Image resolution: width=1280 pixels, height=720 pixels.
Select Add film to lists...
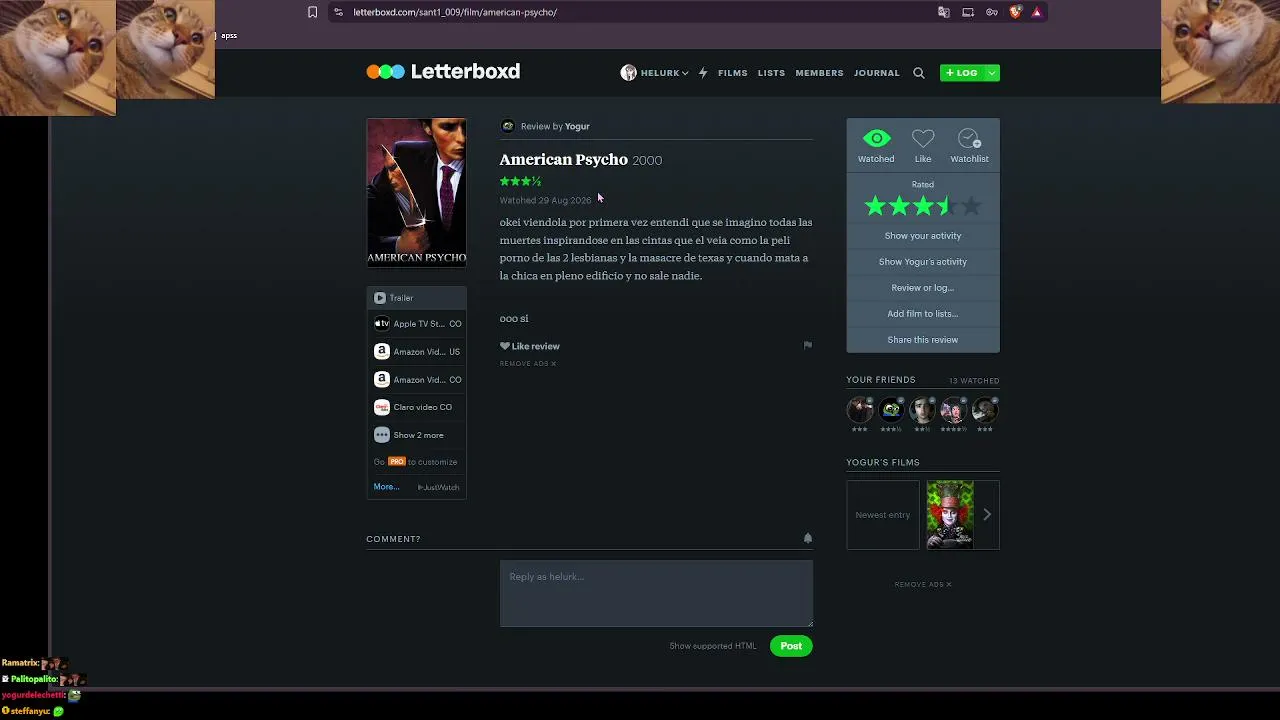(923, 314)
